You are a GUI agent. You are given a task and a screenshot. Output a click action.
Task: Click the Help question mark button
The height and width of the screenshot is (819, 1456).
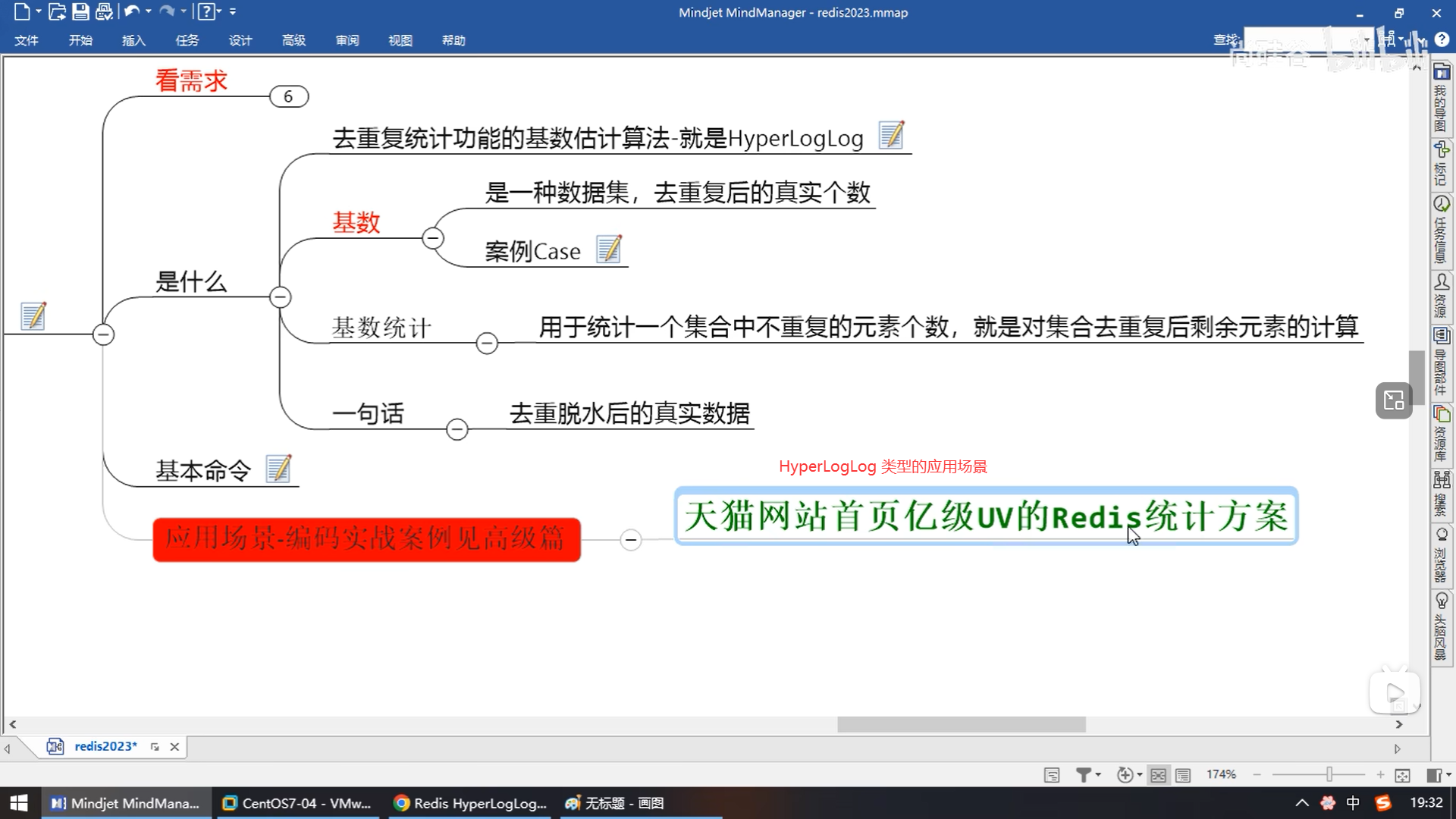1440,39
